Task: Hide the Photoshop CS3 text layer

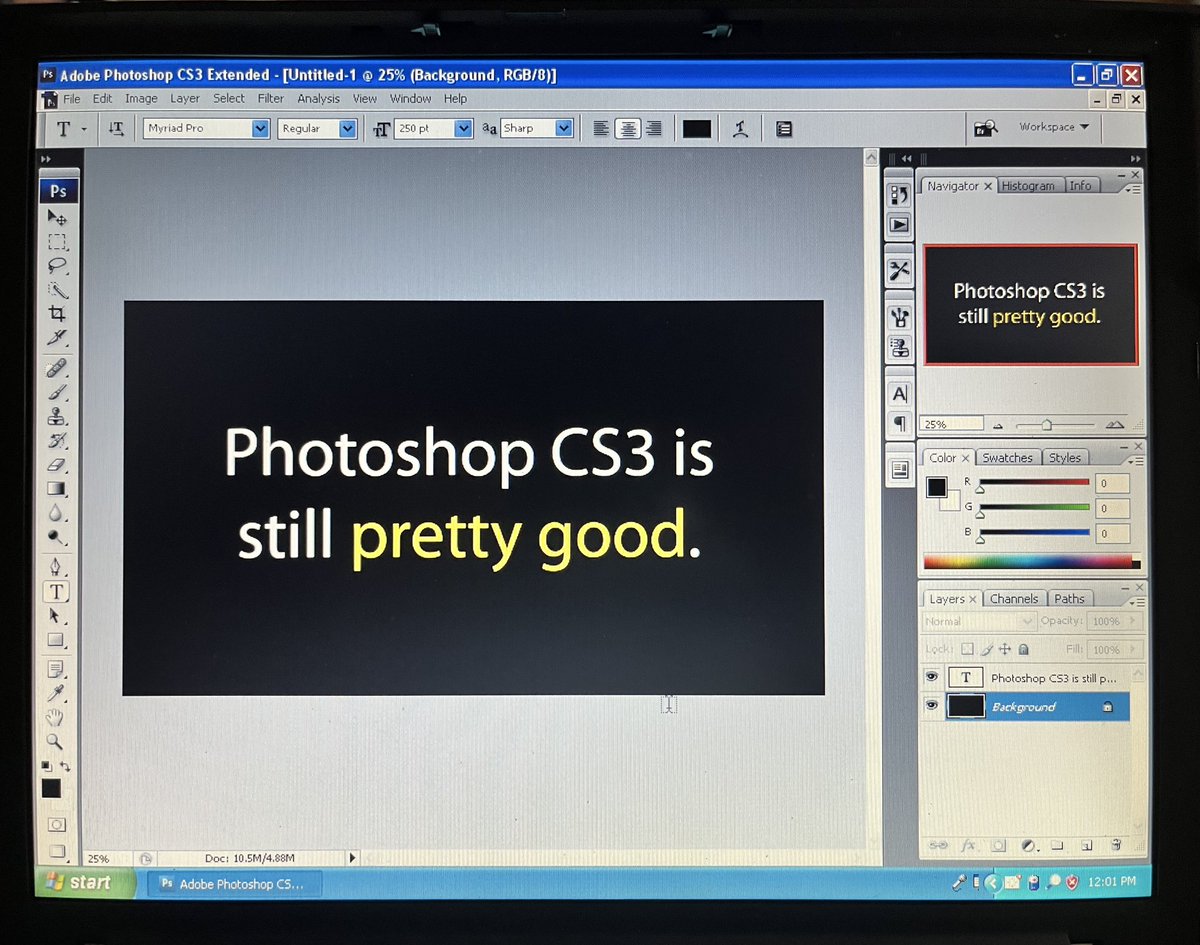Action: click(932, 677)
